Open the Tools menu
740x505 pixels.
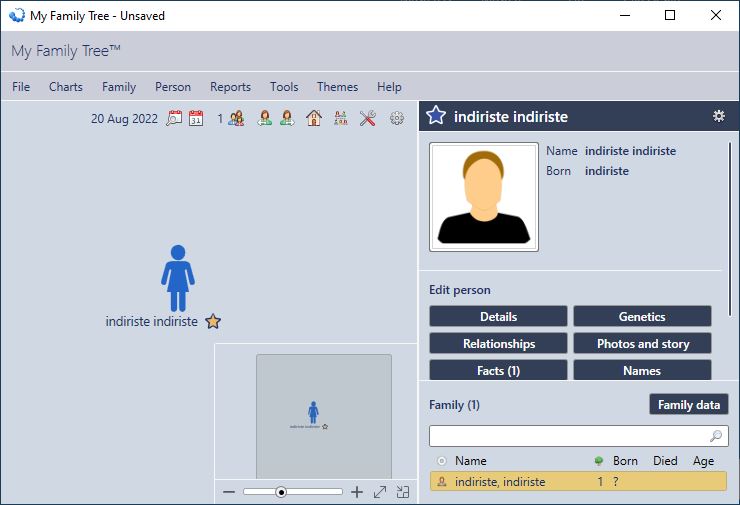[284, 87]
